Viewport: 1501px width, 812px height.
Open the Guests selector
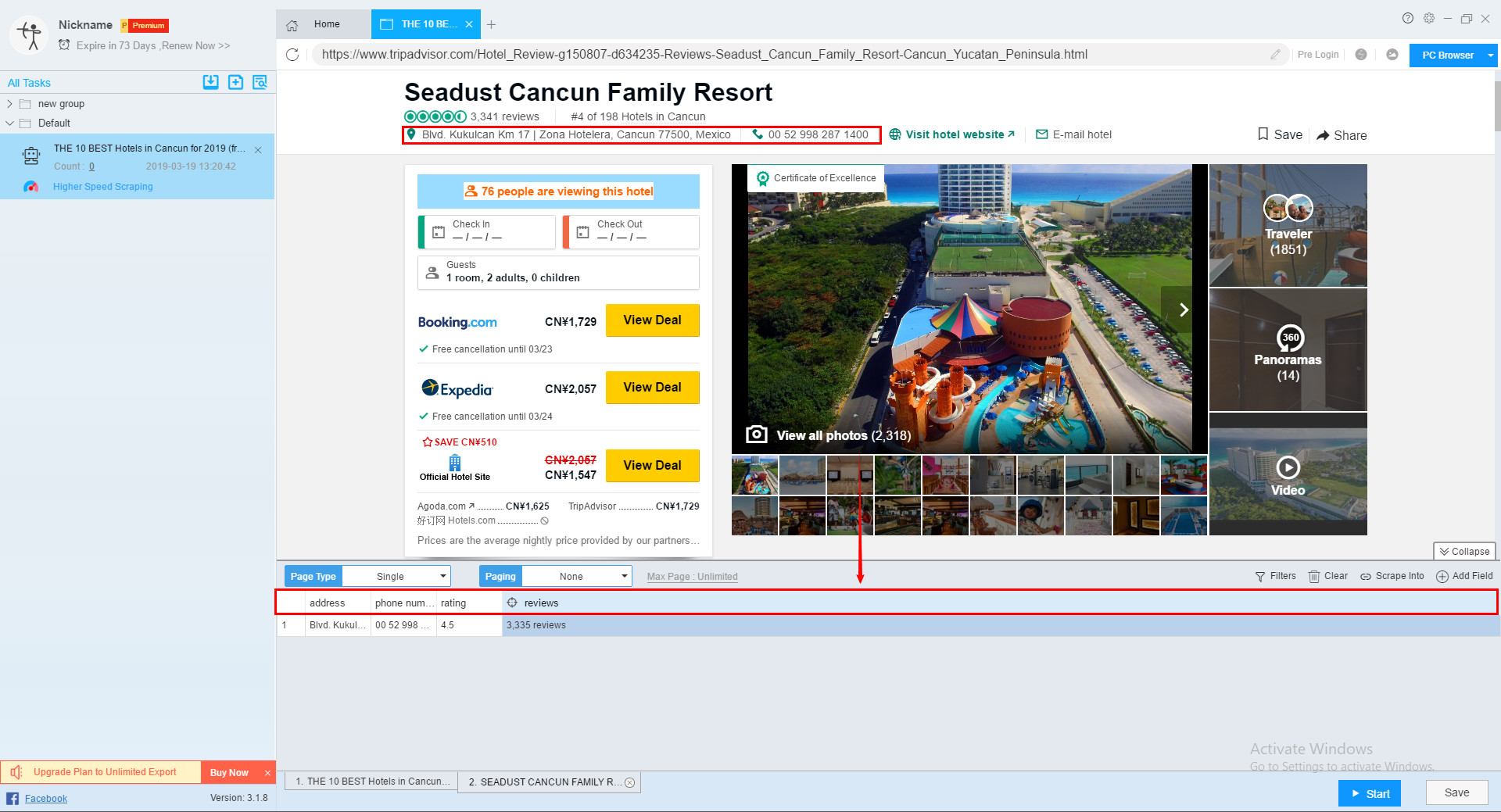(x=558, y=273)
